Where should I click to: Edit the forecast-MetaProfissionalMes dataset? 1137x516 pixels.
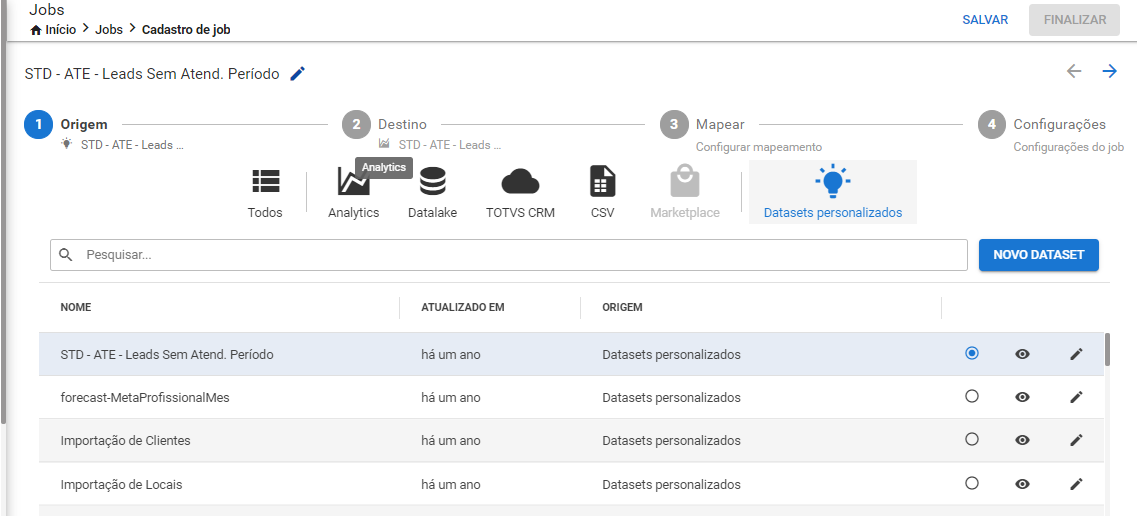[x=1076, y=397]
